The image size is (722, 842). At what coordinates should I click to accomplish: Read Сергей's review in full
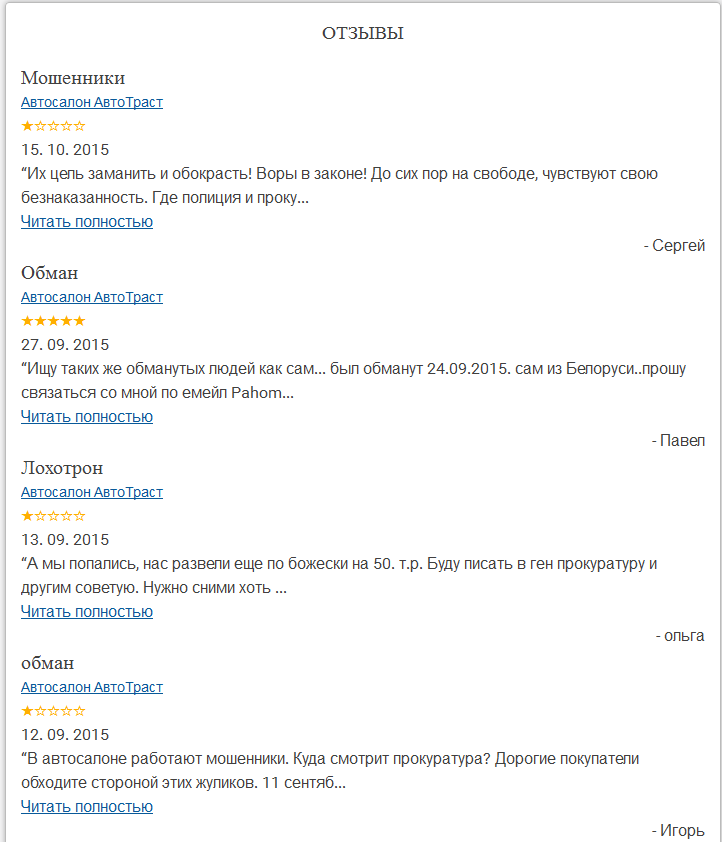[87, 221]
